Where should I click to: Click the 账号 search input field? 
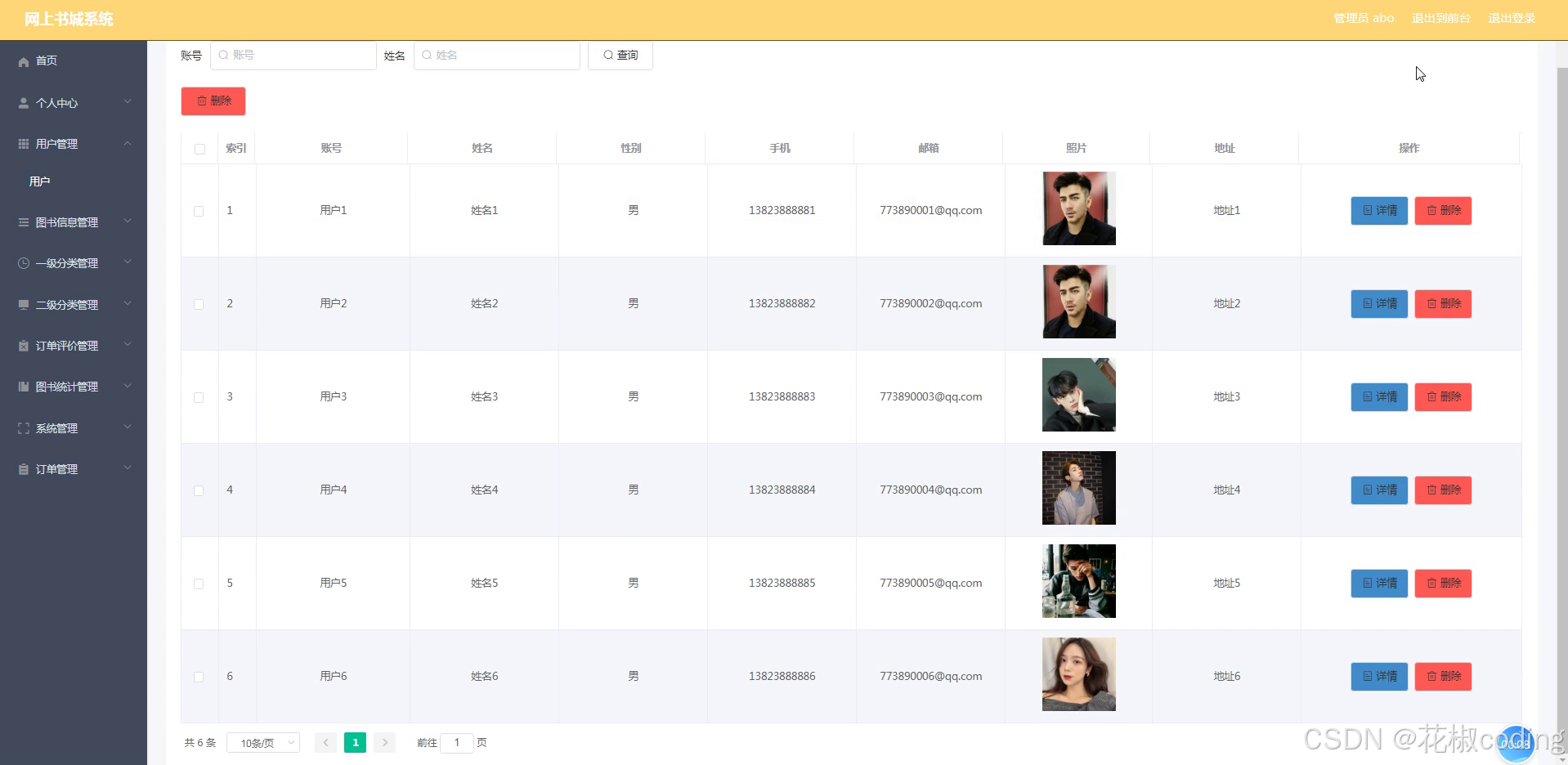coord(293,56)
